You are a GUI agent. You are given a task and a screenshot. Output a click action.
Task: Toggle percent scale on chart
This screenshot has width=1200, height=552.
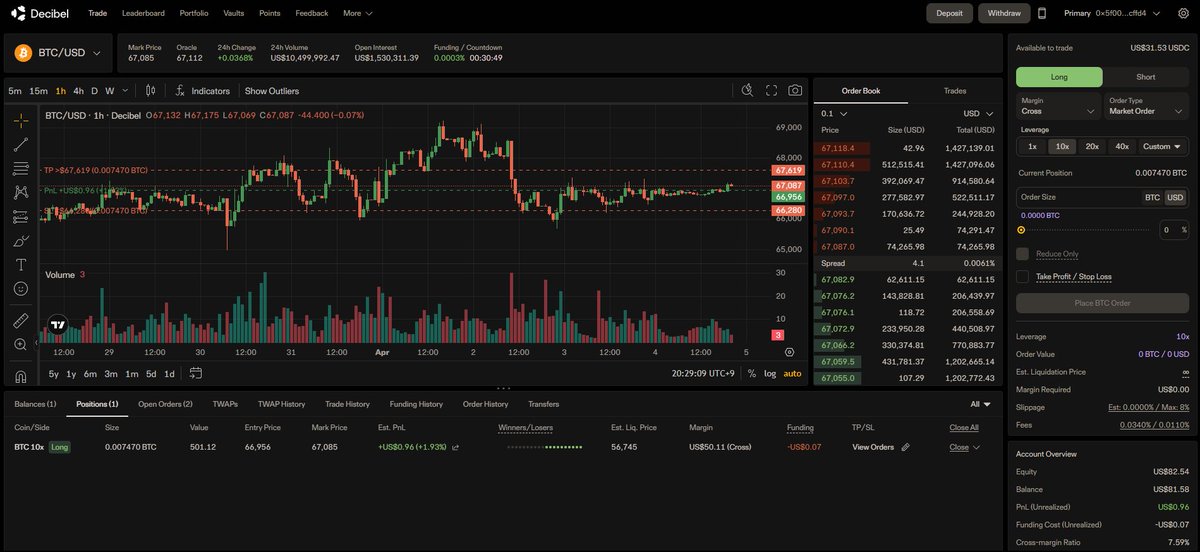point(751,373)
